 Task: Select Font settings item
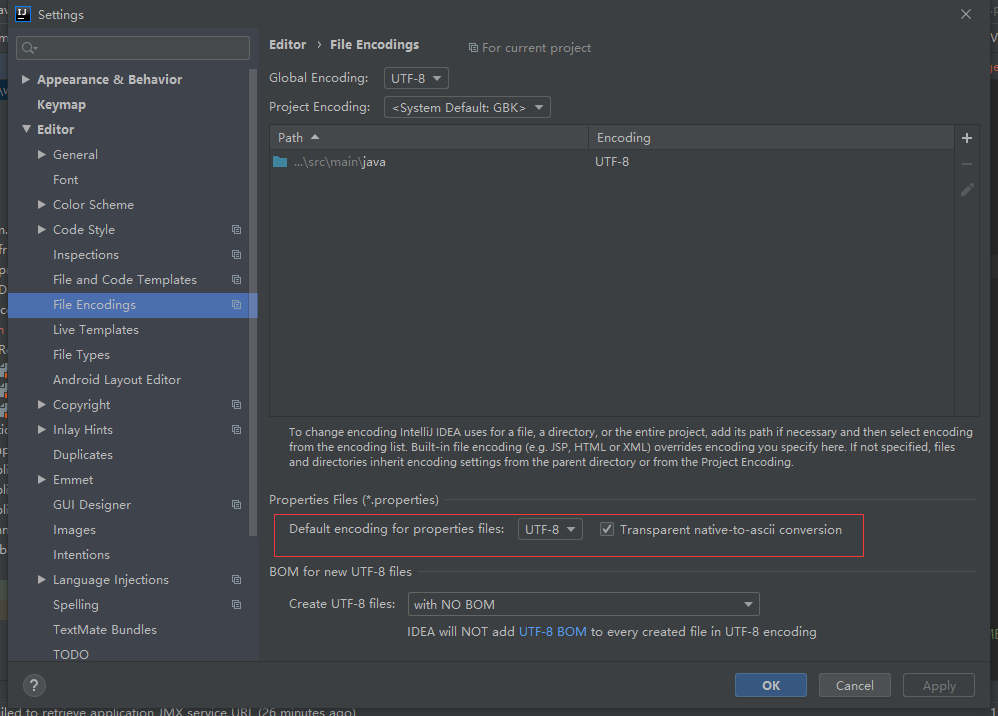(66, 179)
